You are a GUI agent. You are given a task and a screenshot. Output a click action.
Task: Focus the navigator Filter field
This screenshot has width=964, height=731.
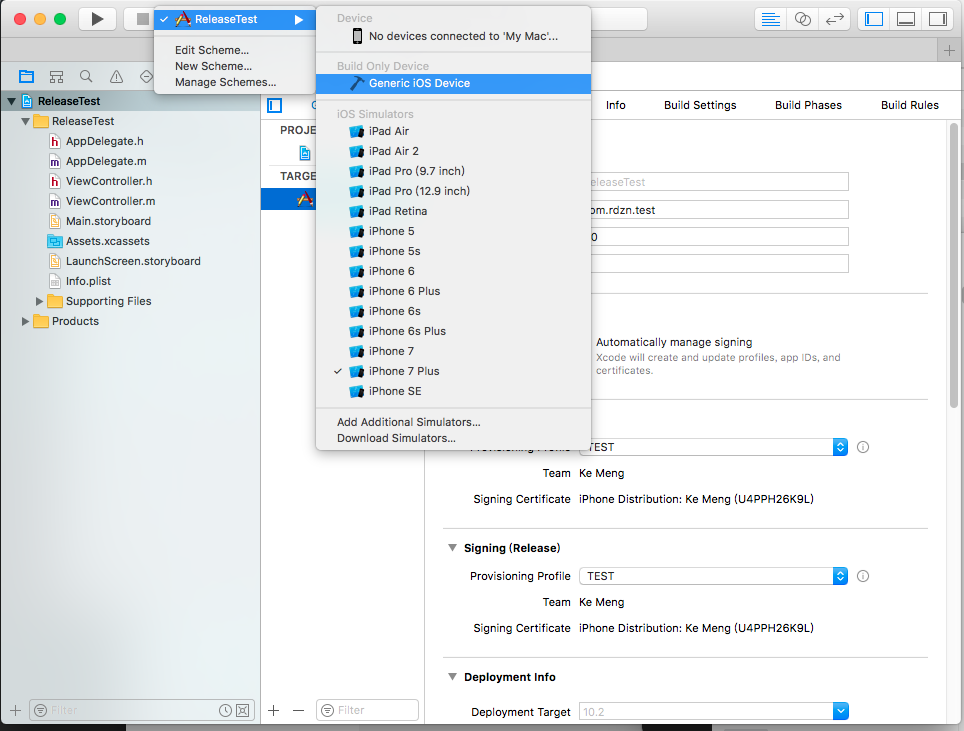tap(142, 710)
